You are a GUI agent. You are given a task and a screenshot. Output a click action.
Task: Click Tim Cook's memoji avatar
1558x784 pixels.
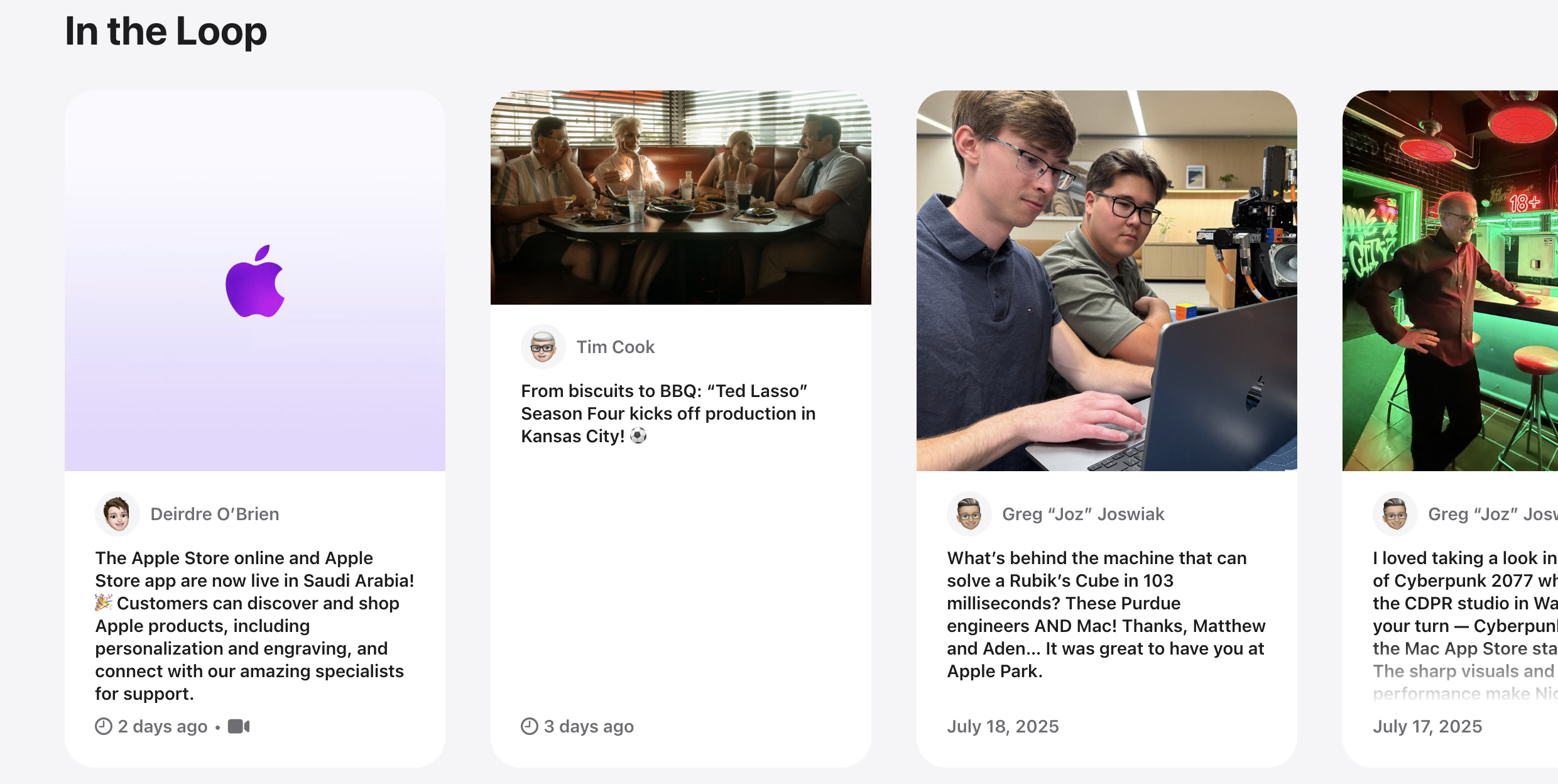pyautogui.click(x=543, y=347)
